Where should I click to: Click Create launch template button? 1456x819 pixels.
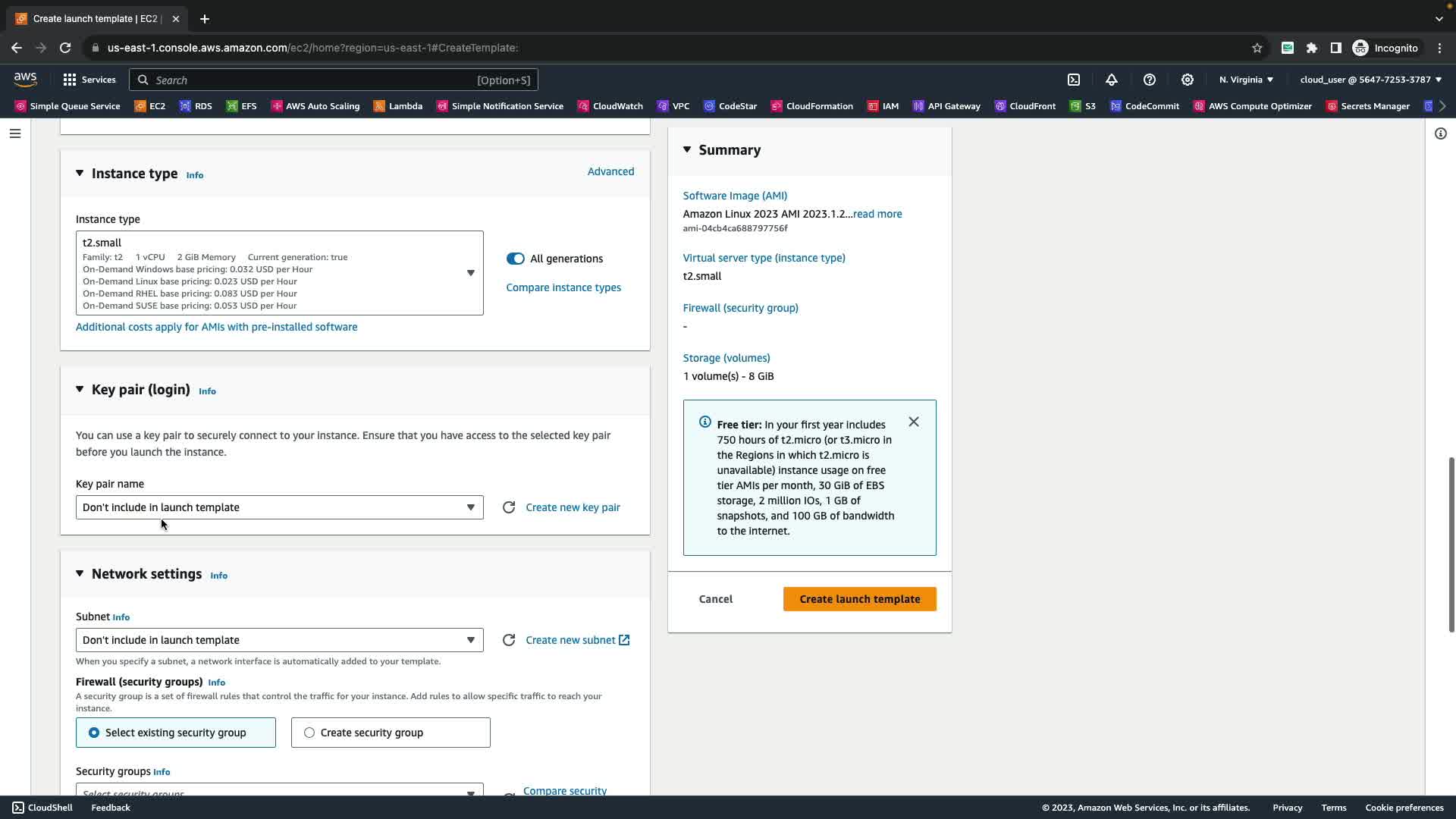[859, 599]
